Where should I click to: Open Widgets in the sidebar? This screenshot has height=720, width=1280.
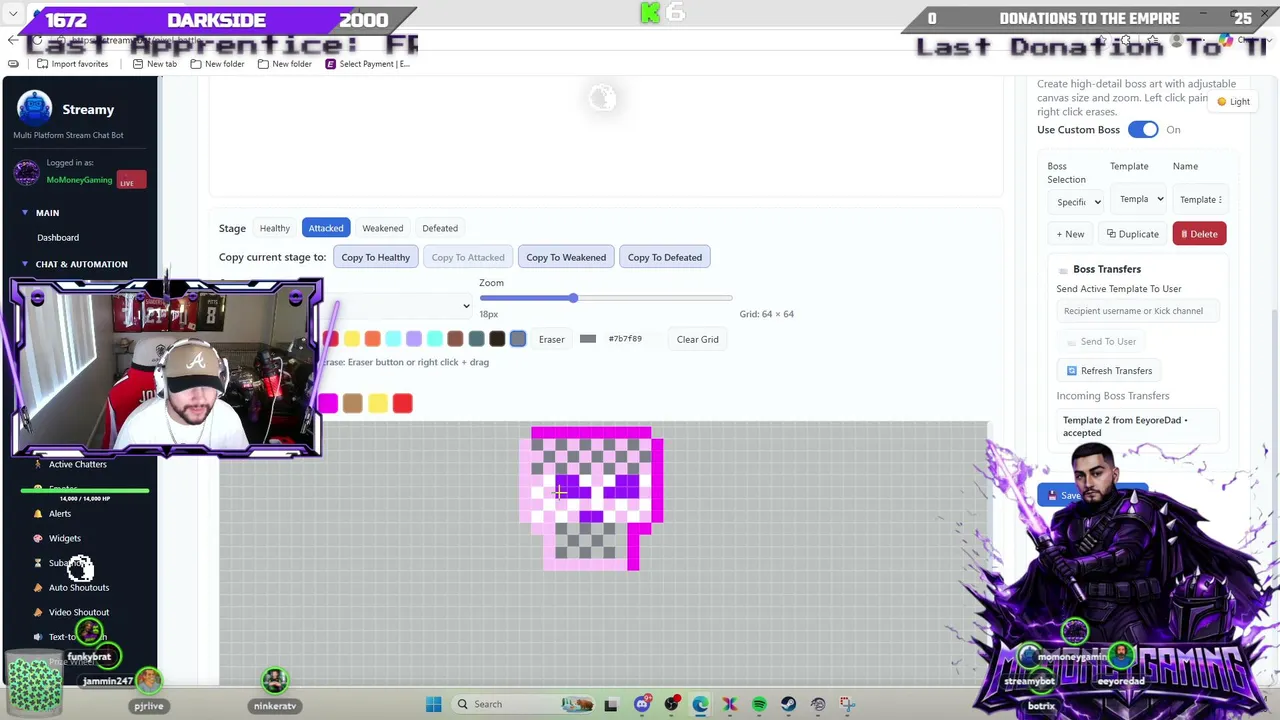[65, 538]
